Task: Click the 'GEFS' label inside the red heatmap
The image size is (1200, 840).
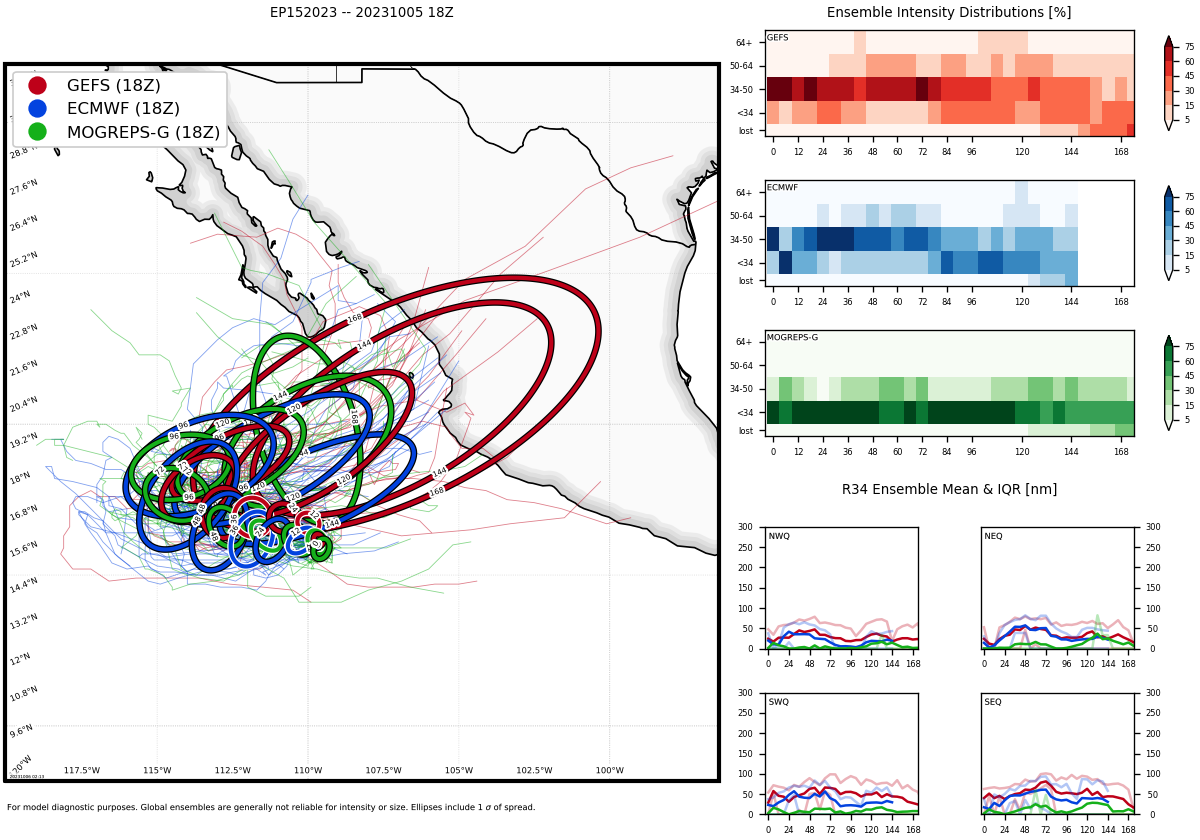Action: click(x=778, y=38)
